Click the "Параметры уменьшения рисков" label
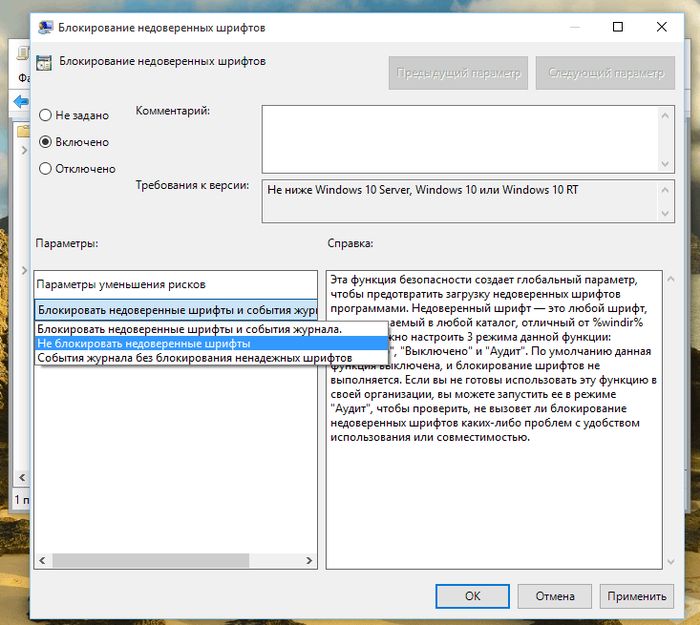Viewport: 700px width, 625px height. pyautogui.click(x=121, y=284)
